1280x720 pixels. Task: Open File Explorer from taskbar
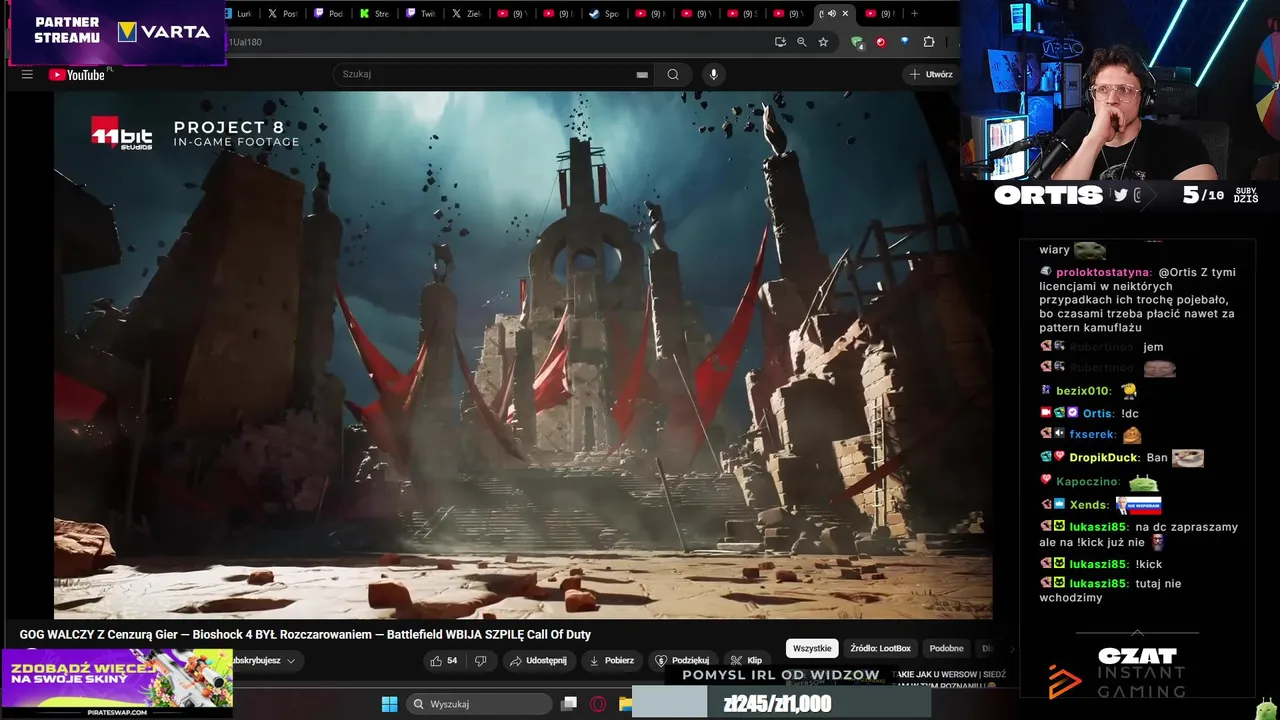click(x=626, y=704)
